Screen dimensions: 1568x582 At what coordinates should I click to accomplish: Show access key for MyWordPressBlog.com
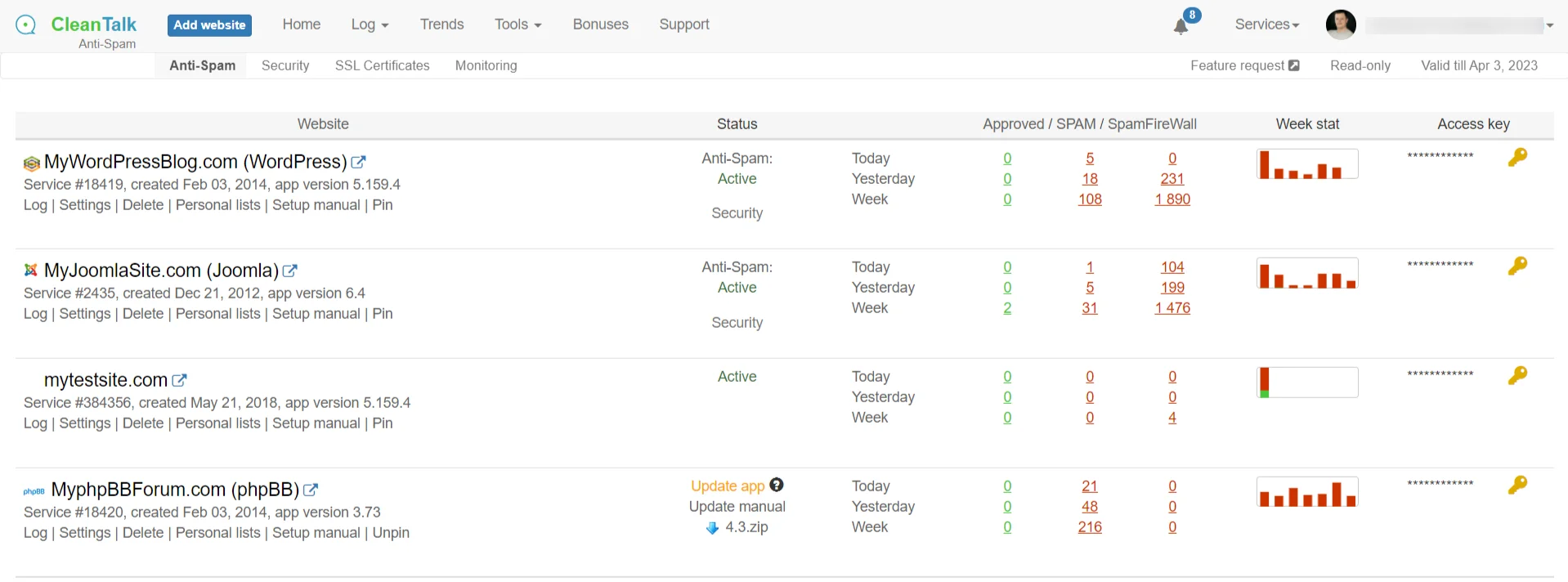[x=1517, y=157]
